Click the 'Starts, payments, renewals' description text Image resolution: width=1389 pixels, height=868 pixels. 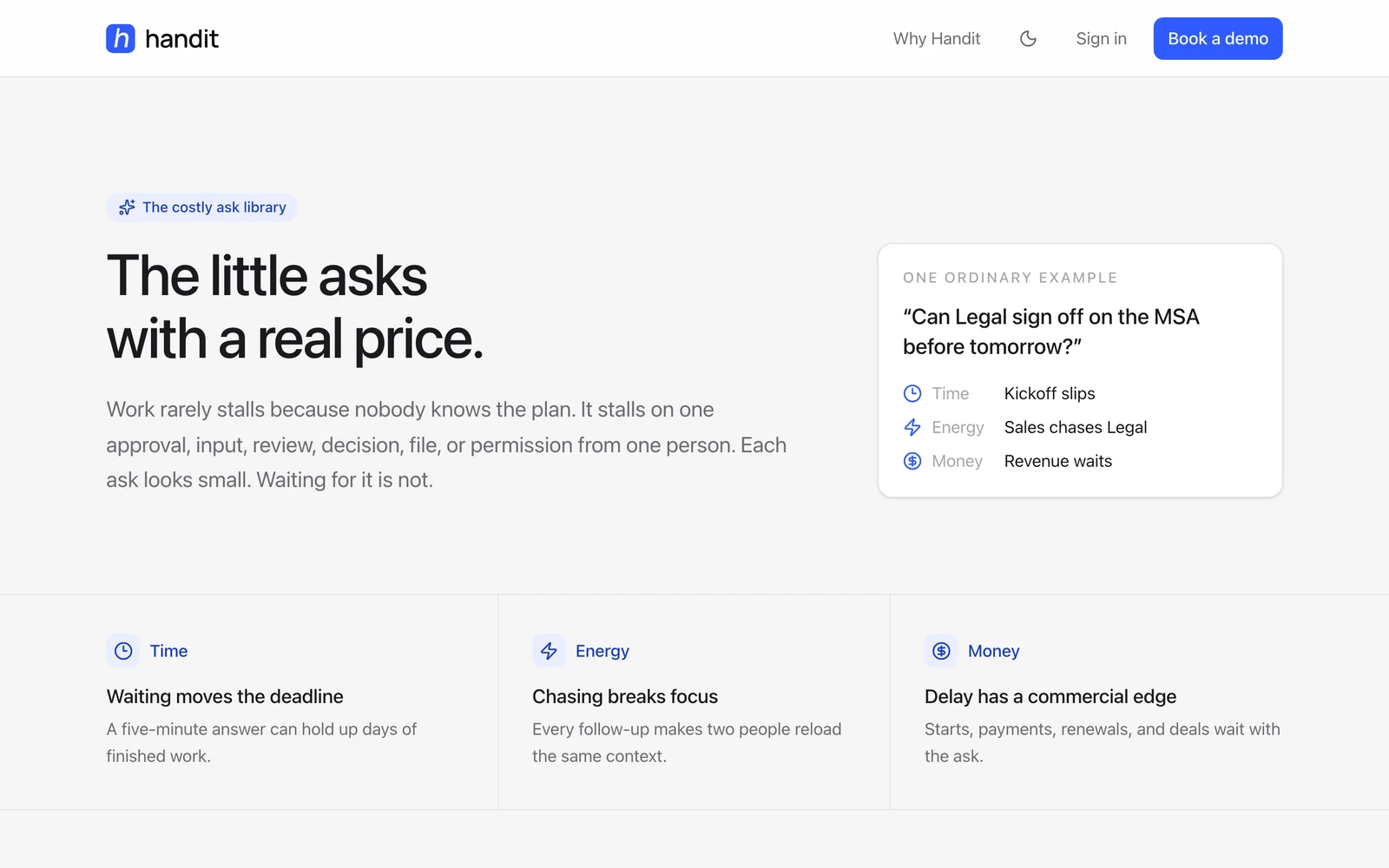click(1103, 742)
